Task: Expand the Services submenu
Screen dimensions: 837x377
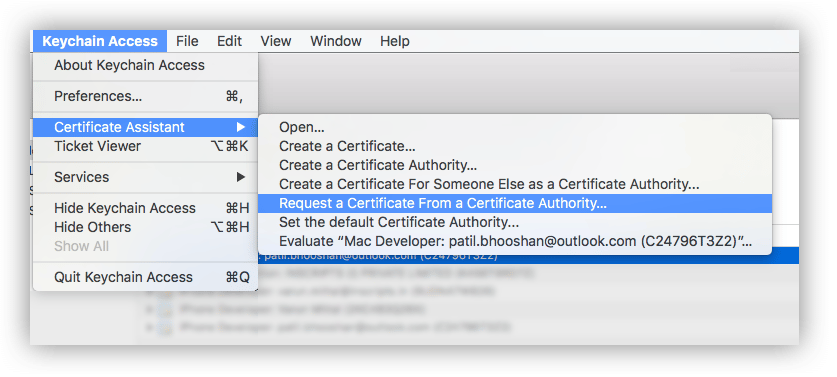Action: [x=146, y=177]
